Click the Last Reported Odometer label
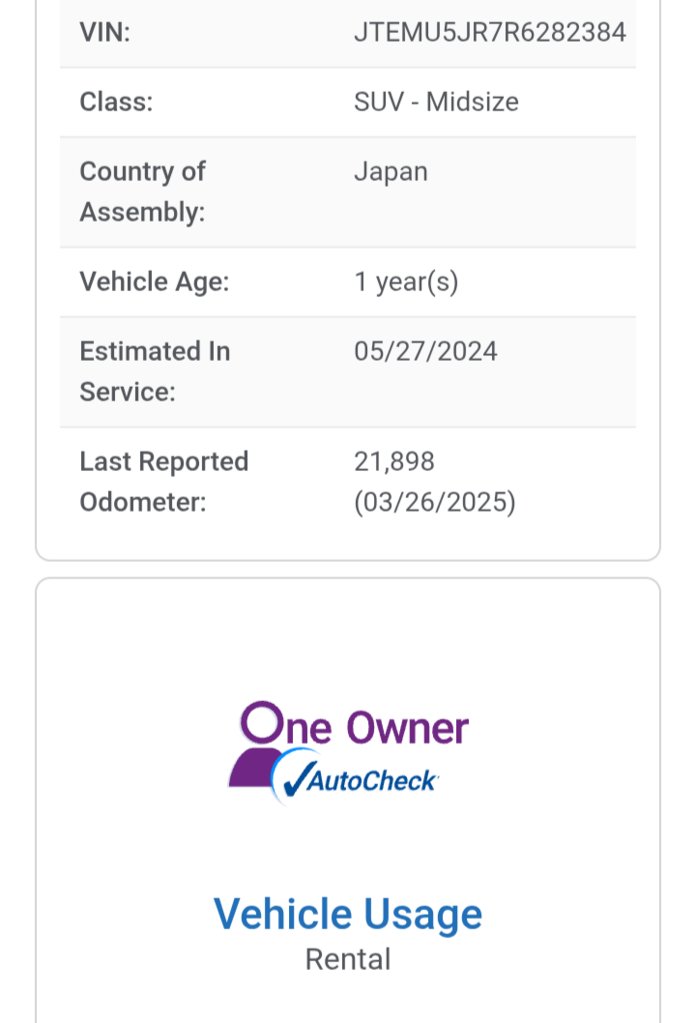Image resolution: width=696 pixels, height=1023 pixels. [x=164, y=481]
